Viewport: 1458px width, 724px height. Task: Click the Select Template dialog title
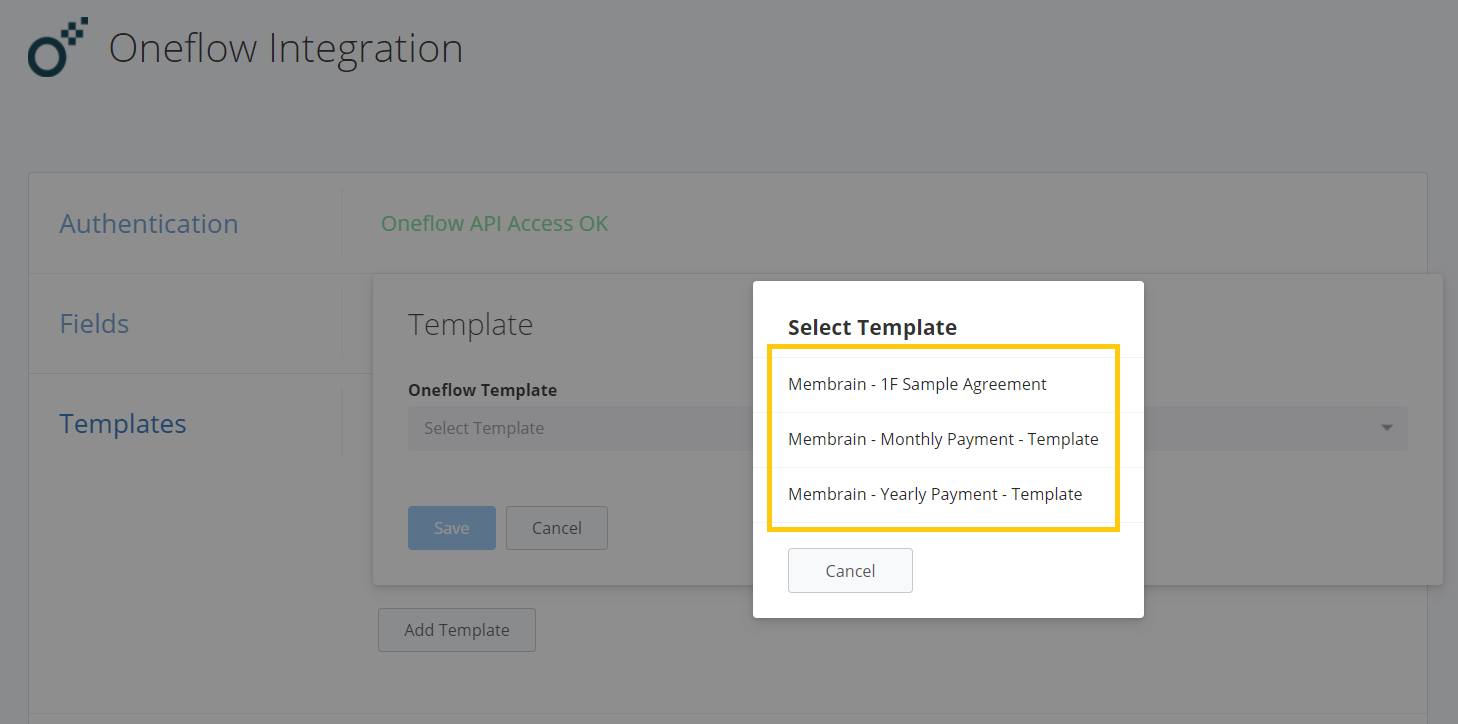871,327
